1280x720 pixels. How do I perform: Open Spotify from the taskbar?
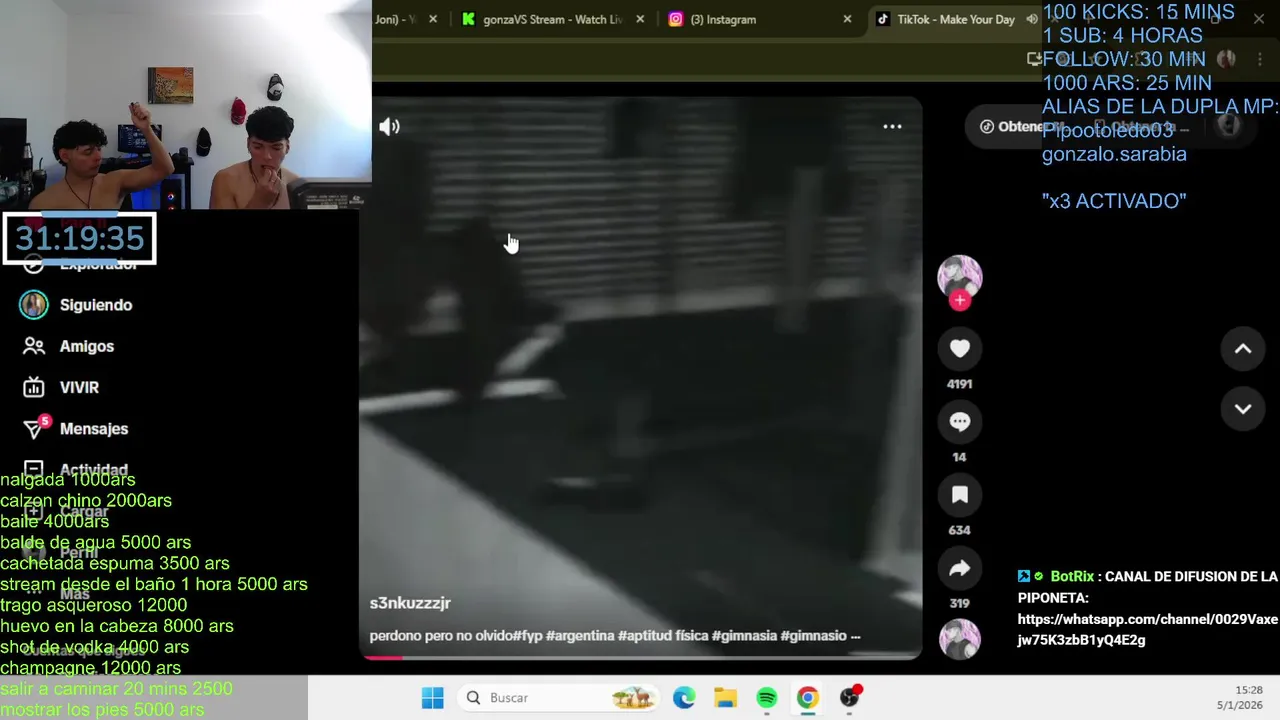767,698
